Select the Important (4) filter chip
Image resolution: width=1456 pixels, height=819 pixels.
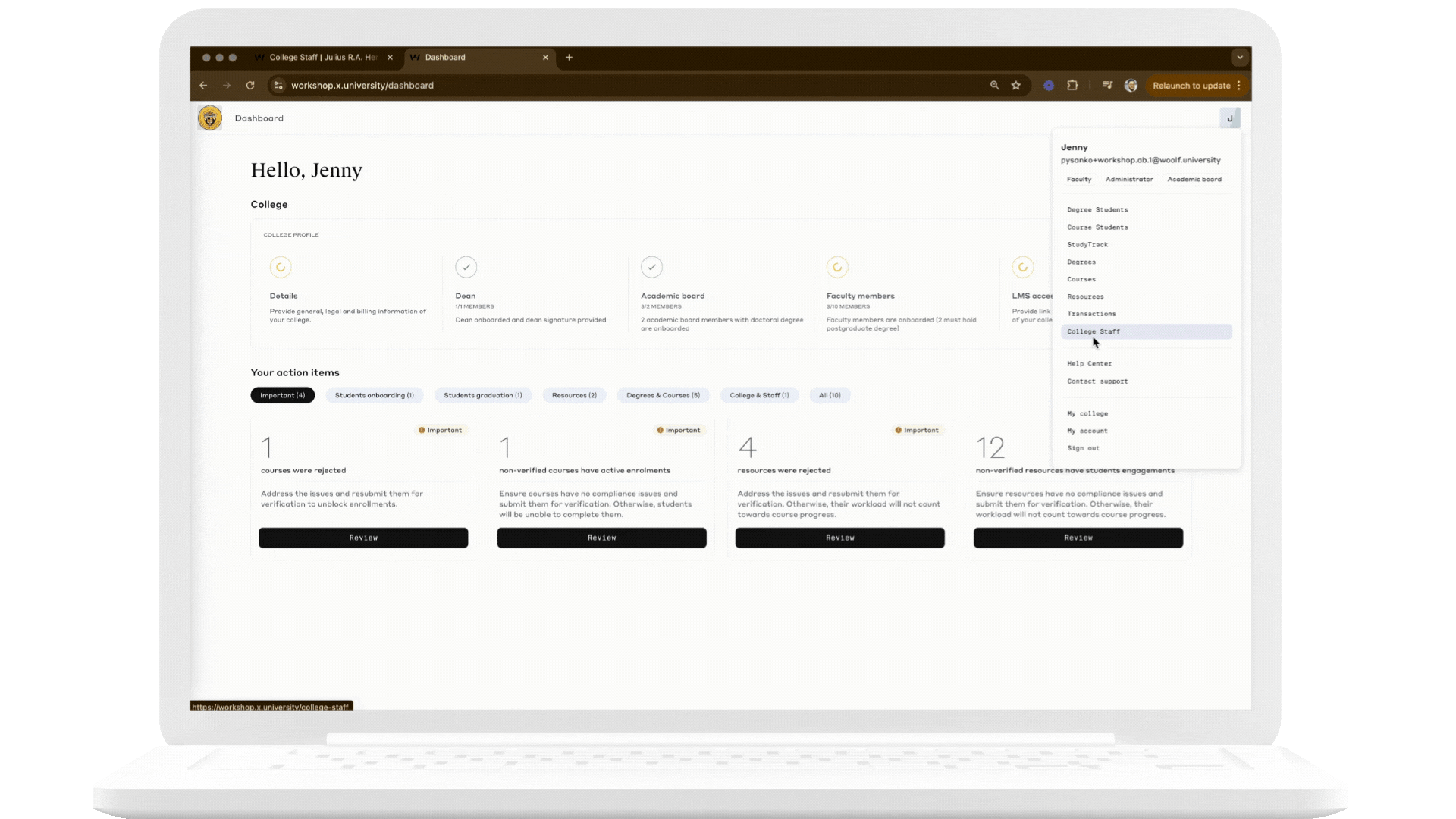coord(282,395)
